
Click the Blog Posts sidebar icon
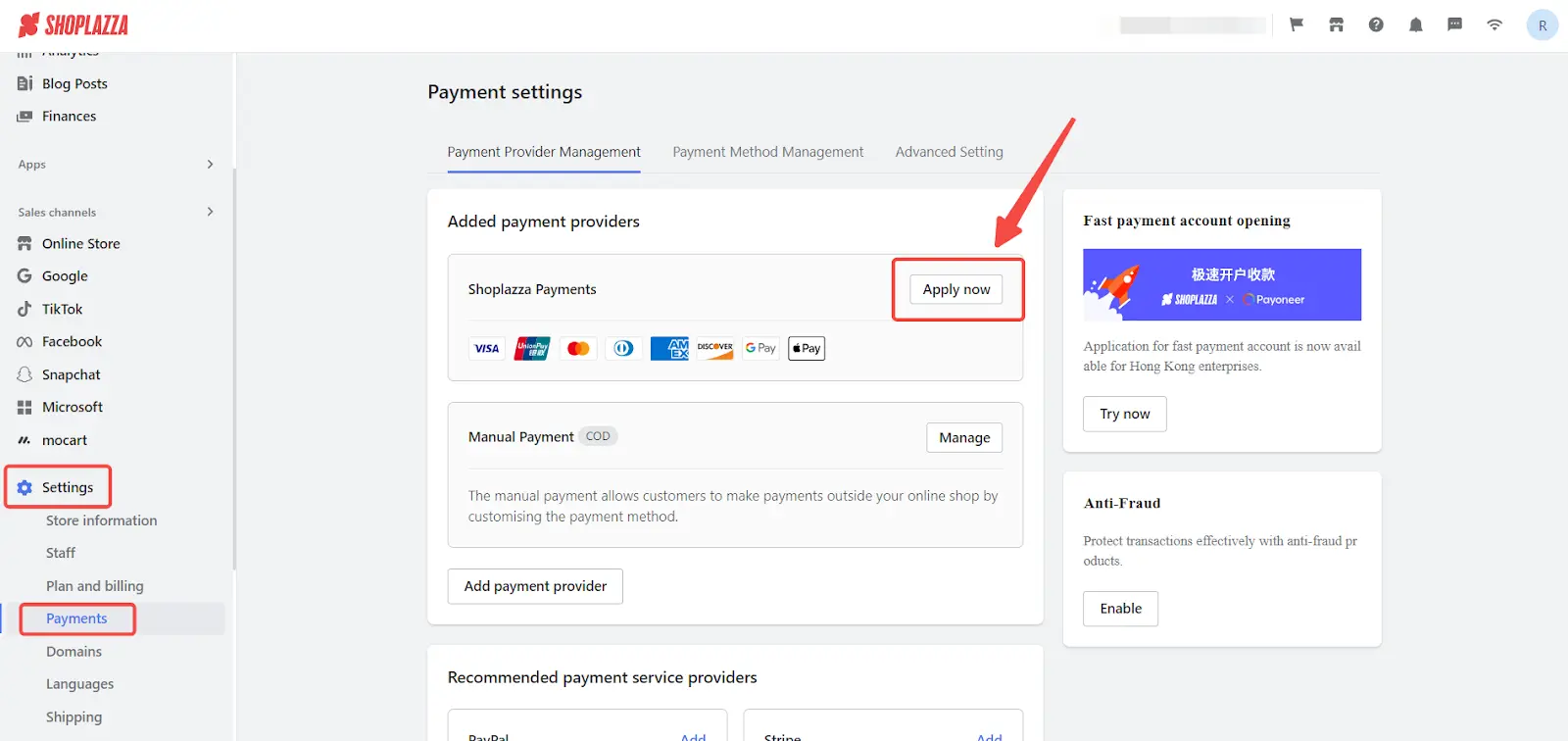pos(24,83)
